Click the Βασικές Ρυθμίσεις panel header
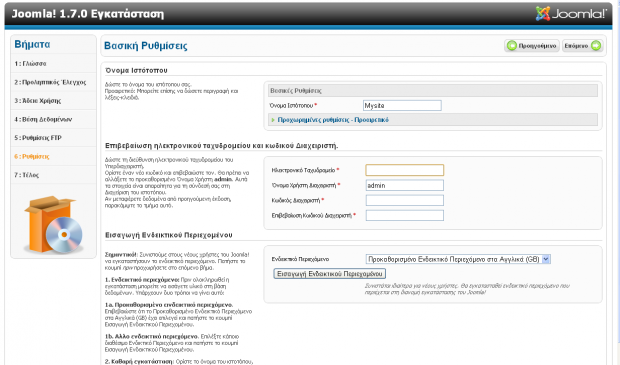 433,91
